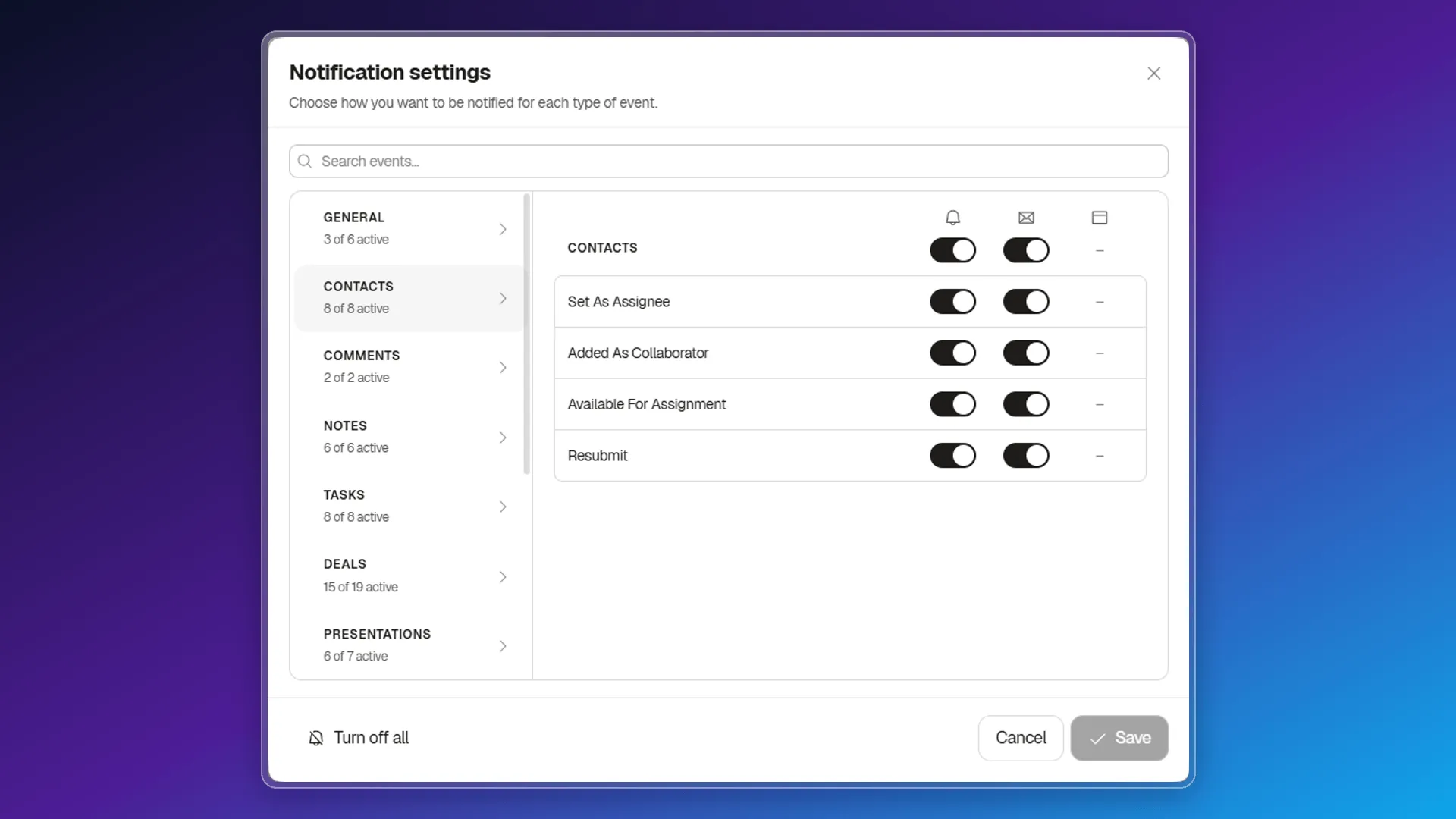The width and height of the screenshot is (1456, 819).
Task: Click the chevron next to CONTACTS category
Action: point(503,298)
